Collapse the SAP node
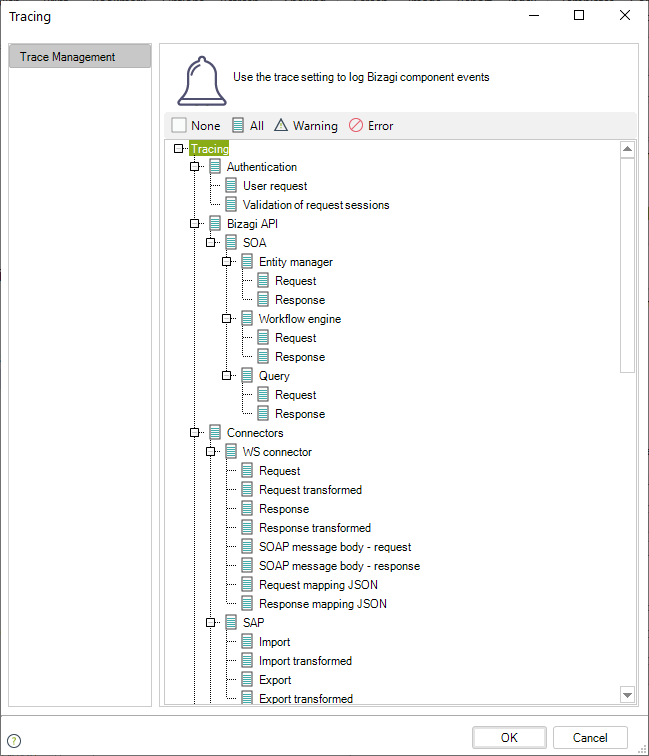The image size is (649, 756). click(210, 622)
